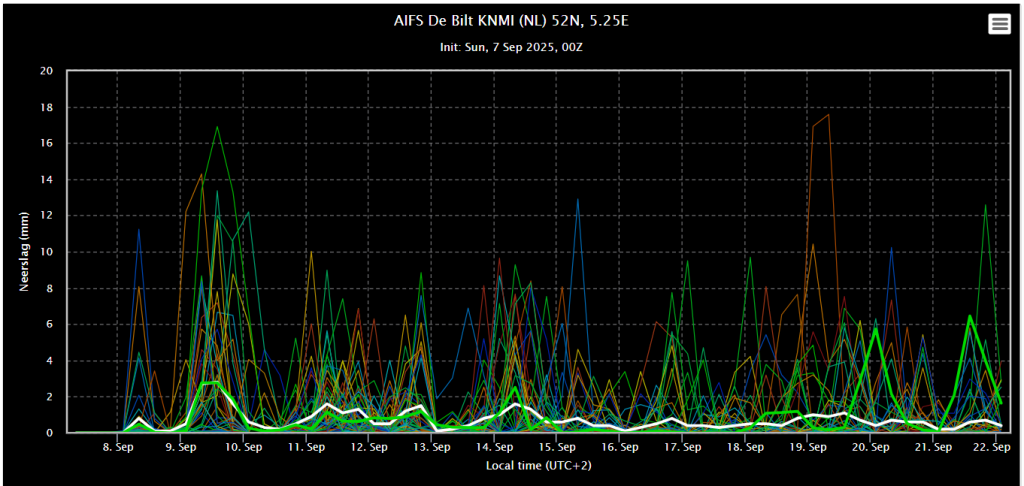The width and height of the screenshot is (1024, 486).
Task: Click the bright green line peak on 20 Sep
Action: coord(876,329)
